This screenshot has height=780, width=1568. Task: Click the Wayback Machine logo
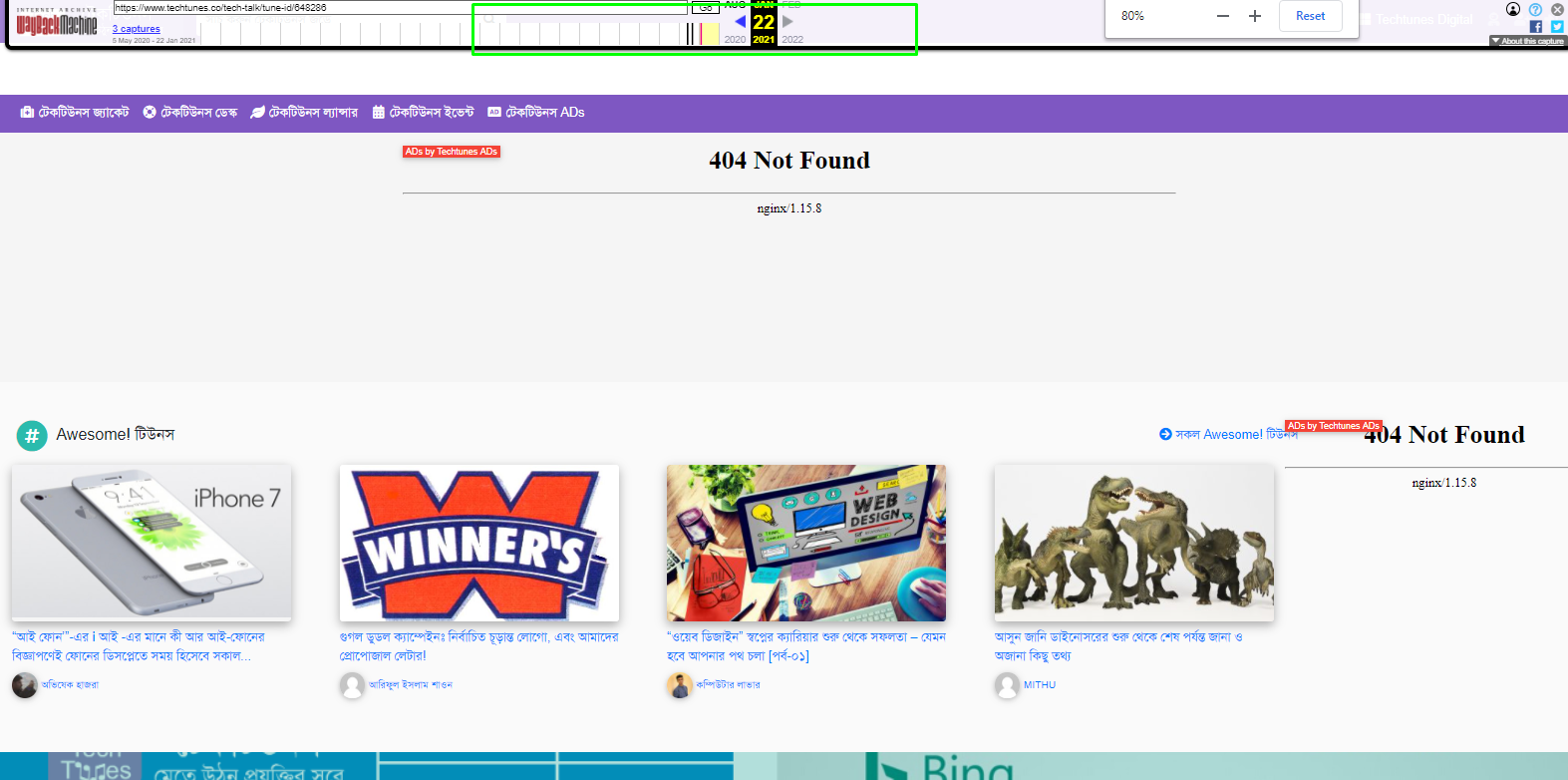(57, 24)
